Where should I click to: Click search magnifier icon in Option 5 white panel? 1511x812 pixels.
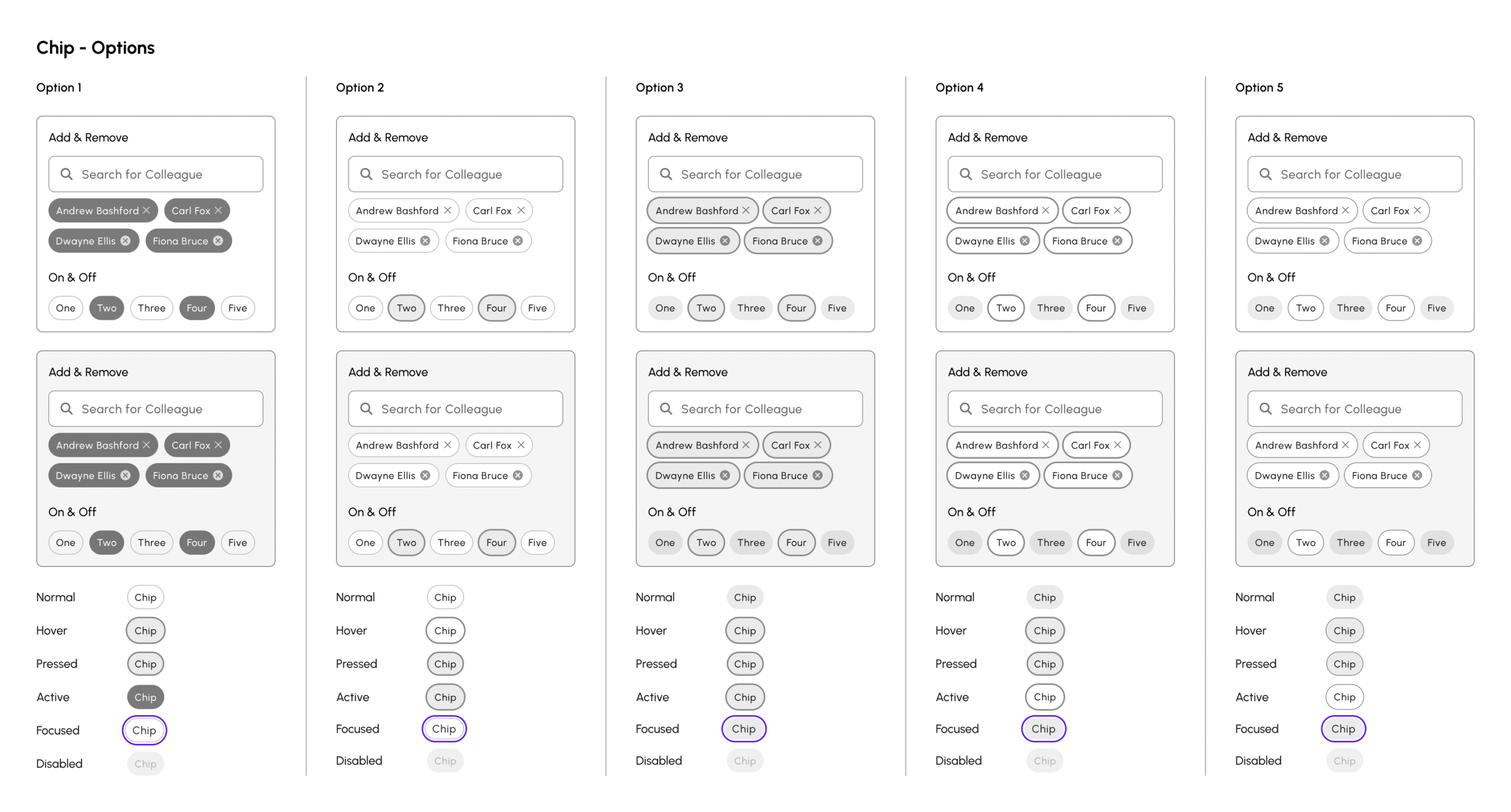1265,174
